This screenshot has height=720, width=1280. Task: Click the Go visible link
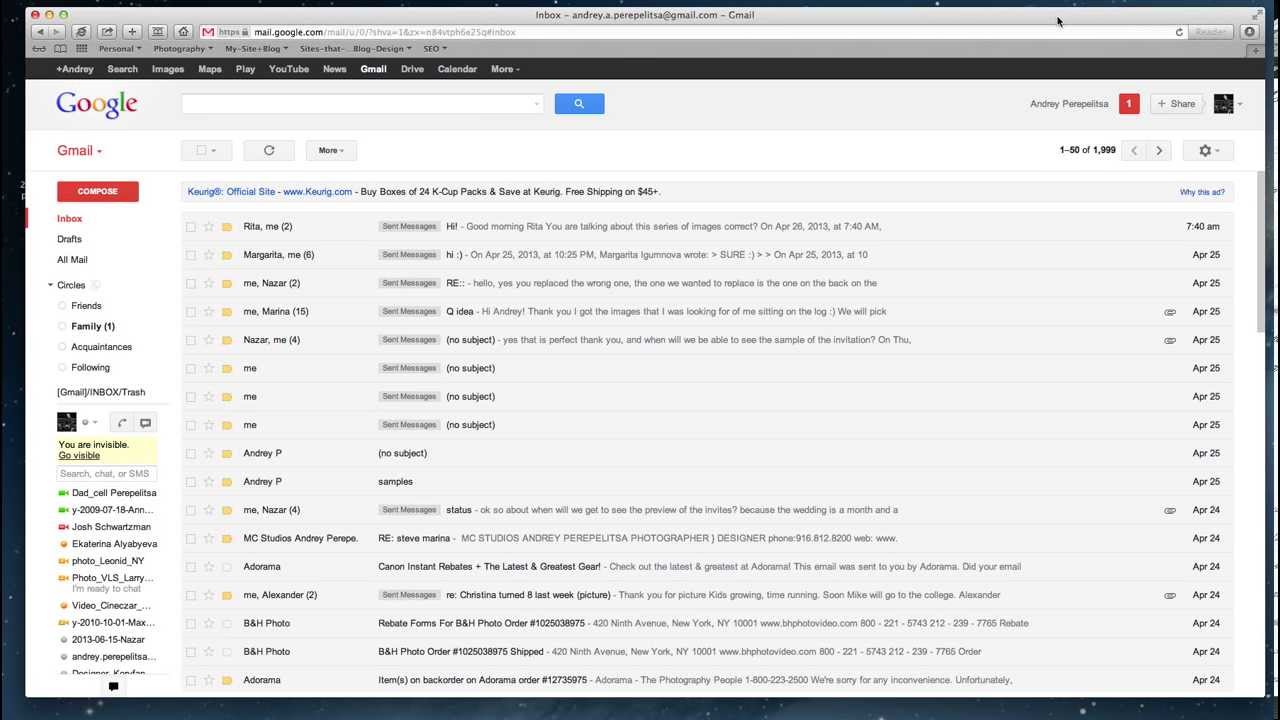tap(79, 456)
